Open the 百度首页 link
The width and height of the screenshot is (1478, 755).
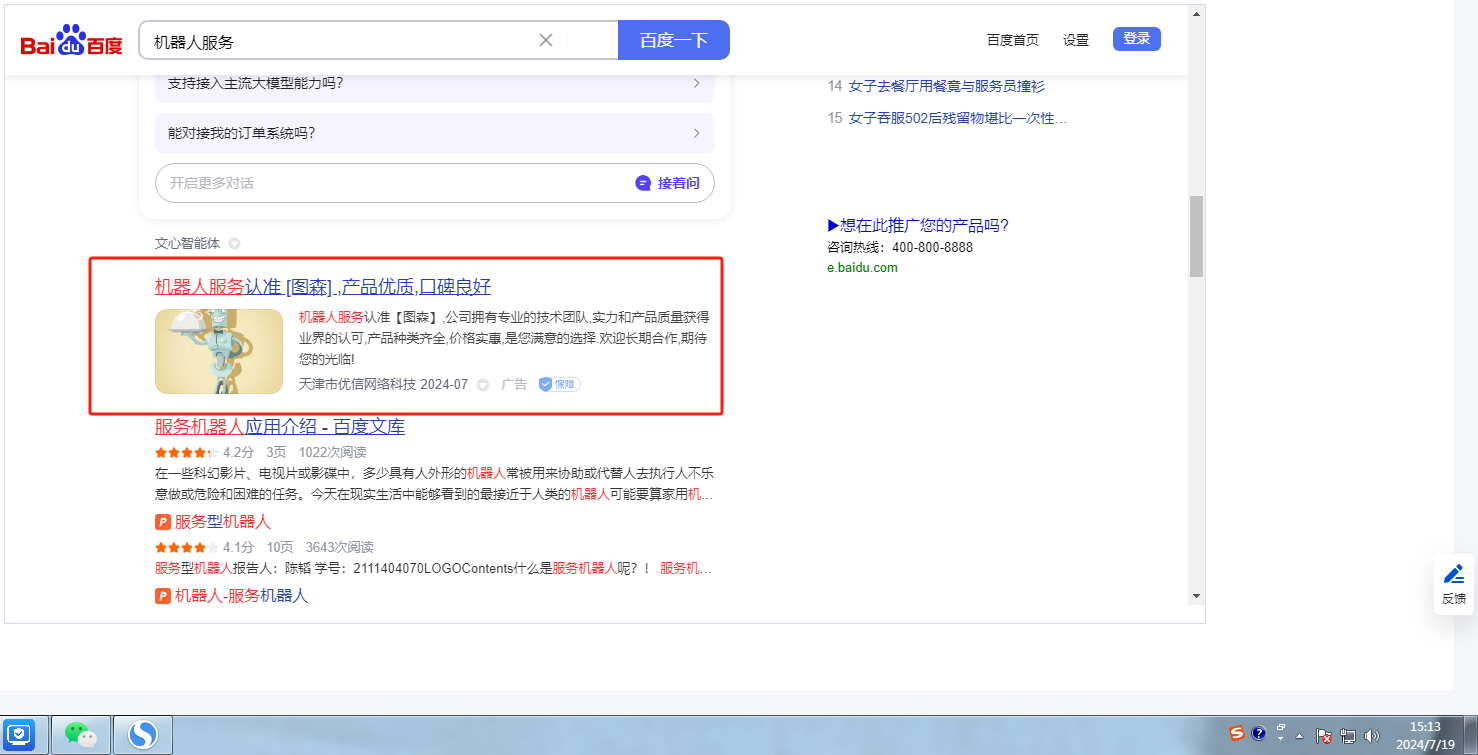click(1013, 40)
